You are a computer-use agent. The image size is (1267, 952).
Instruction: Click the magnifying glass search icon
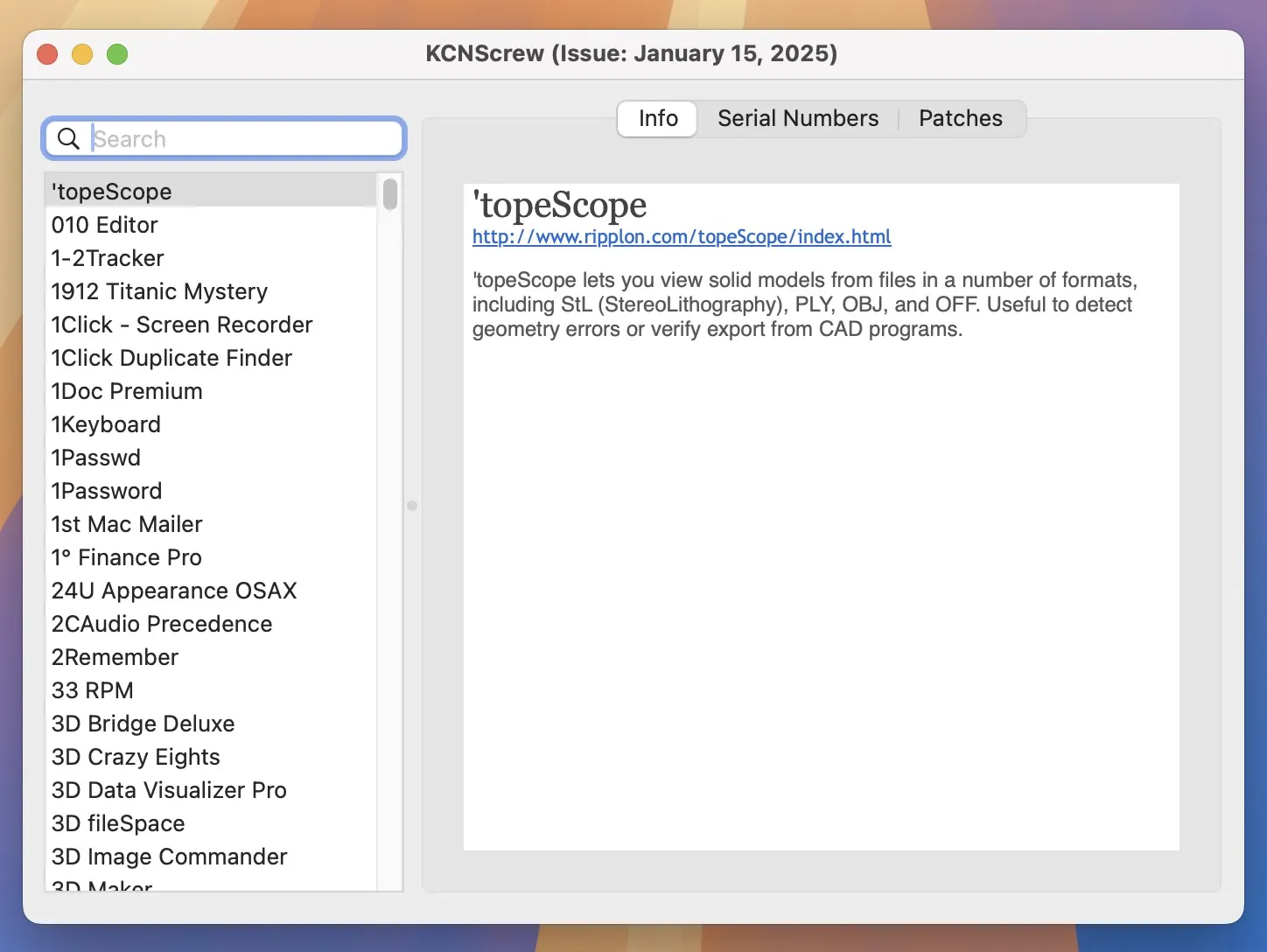click(x=68, y=138)
